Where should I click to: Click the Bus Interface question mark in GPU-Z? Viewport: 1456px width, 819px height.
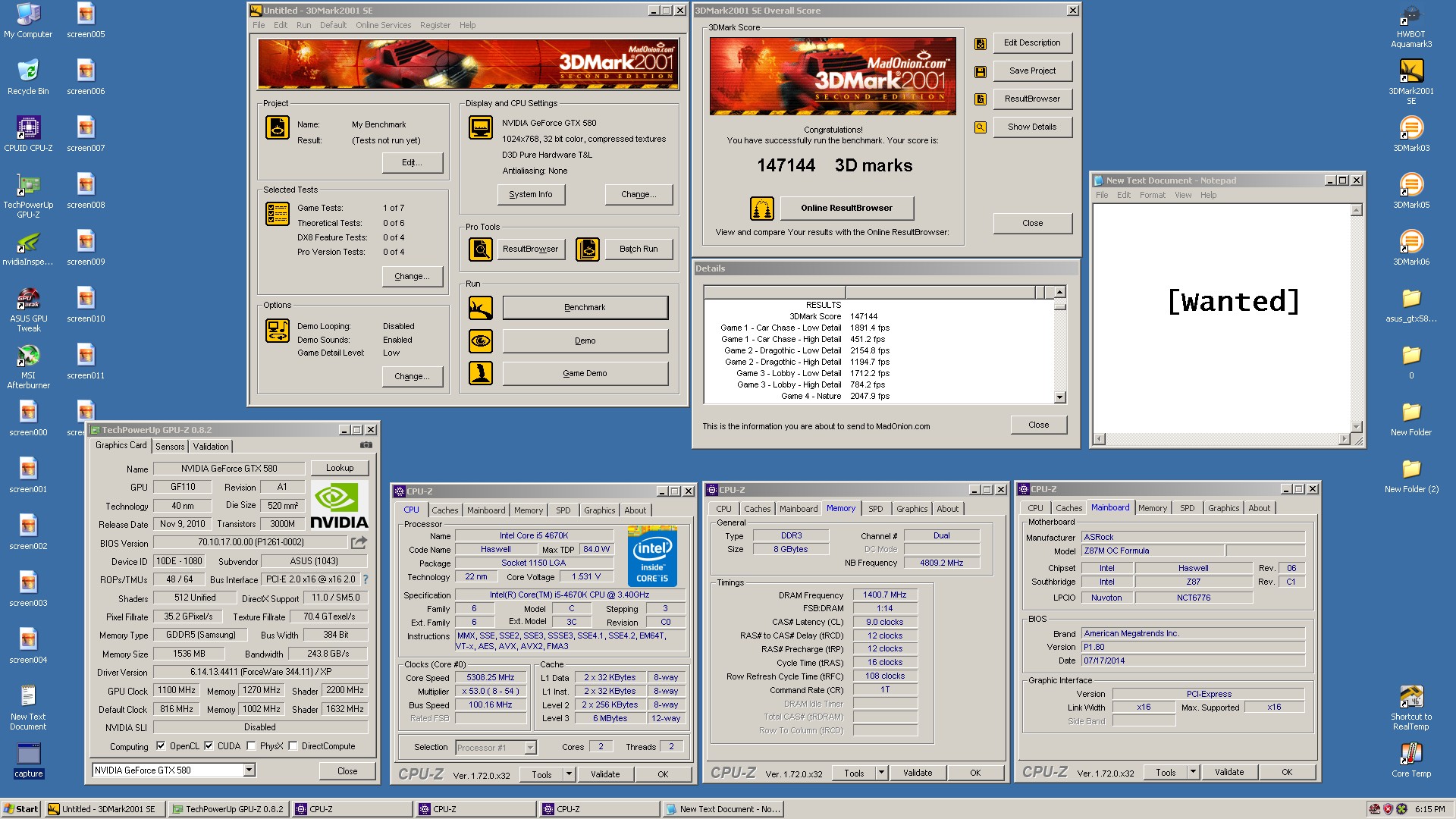[x=366, y=579]
